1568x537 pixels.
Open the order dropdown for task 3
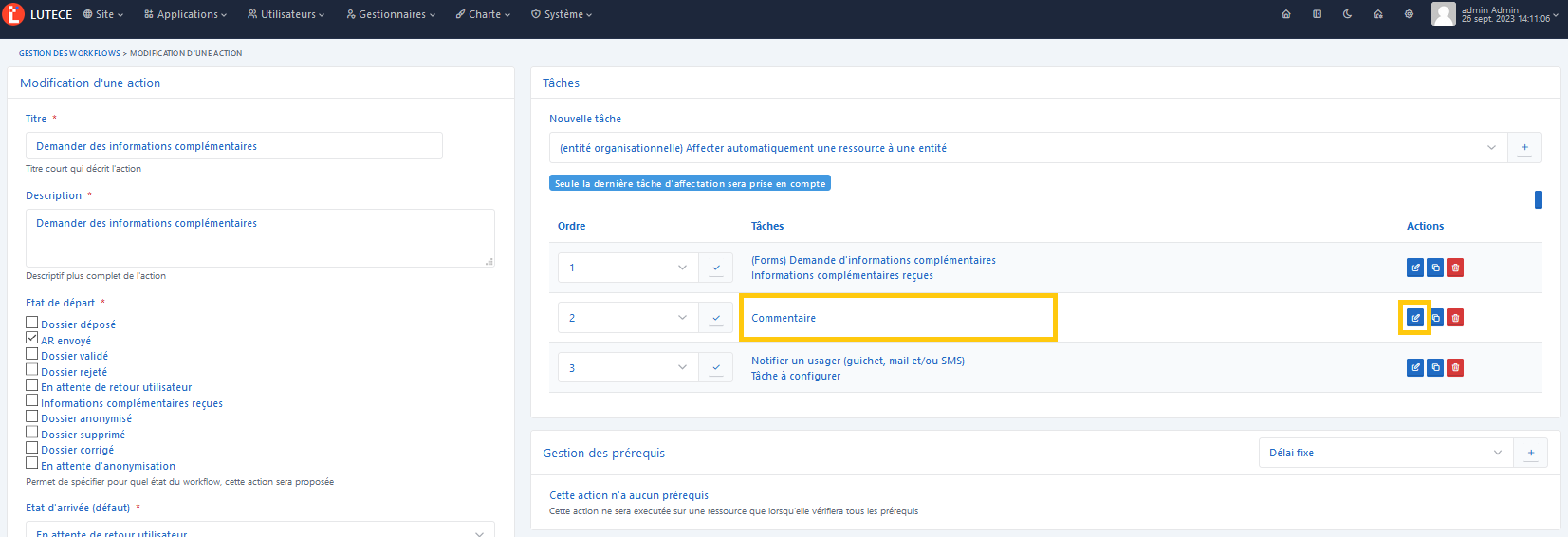[x=628, y=368]
